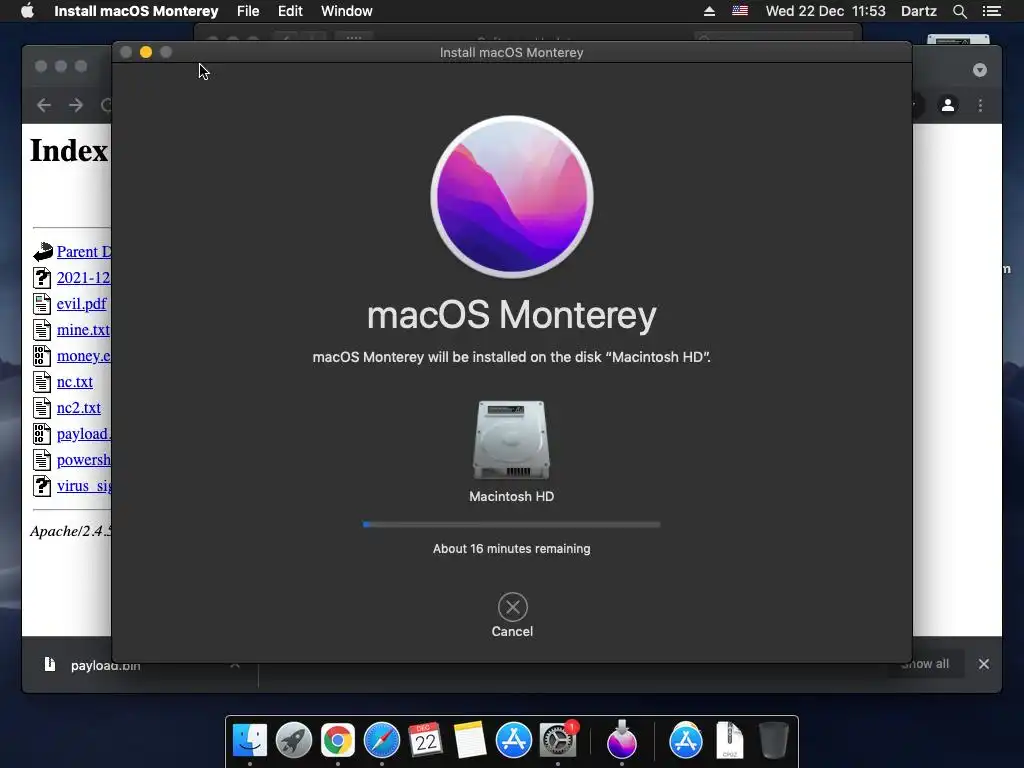Open the Trash from the Dock
The width and height of the screenshot is (1024, 768).
[x=774, y=741]
